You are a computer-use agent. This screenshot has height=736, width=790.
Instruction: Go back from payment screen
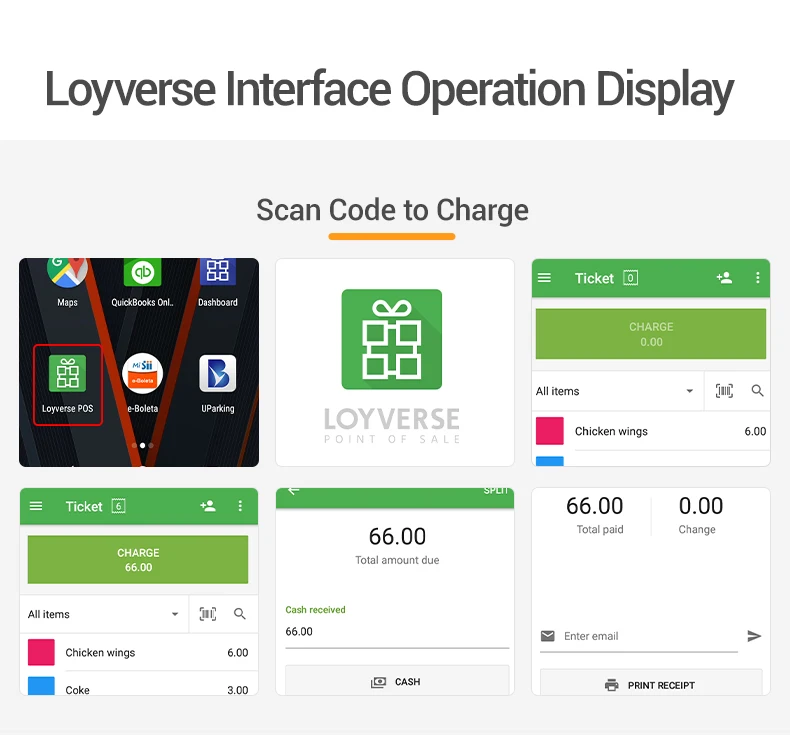[x=294, y=491]
